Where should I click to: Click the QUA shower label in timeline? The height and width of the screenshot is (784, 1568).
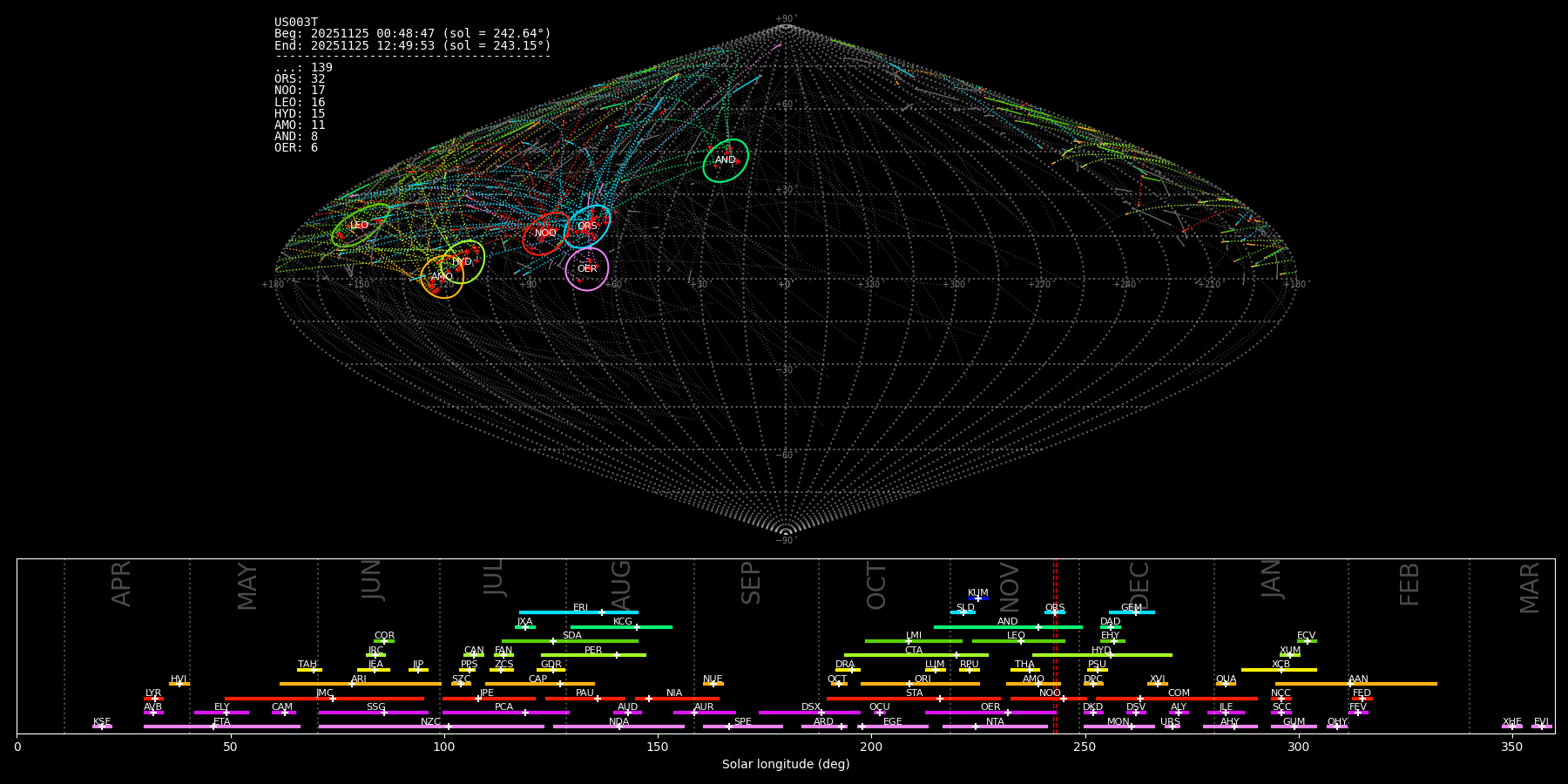1226,679
